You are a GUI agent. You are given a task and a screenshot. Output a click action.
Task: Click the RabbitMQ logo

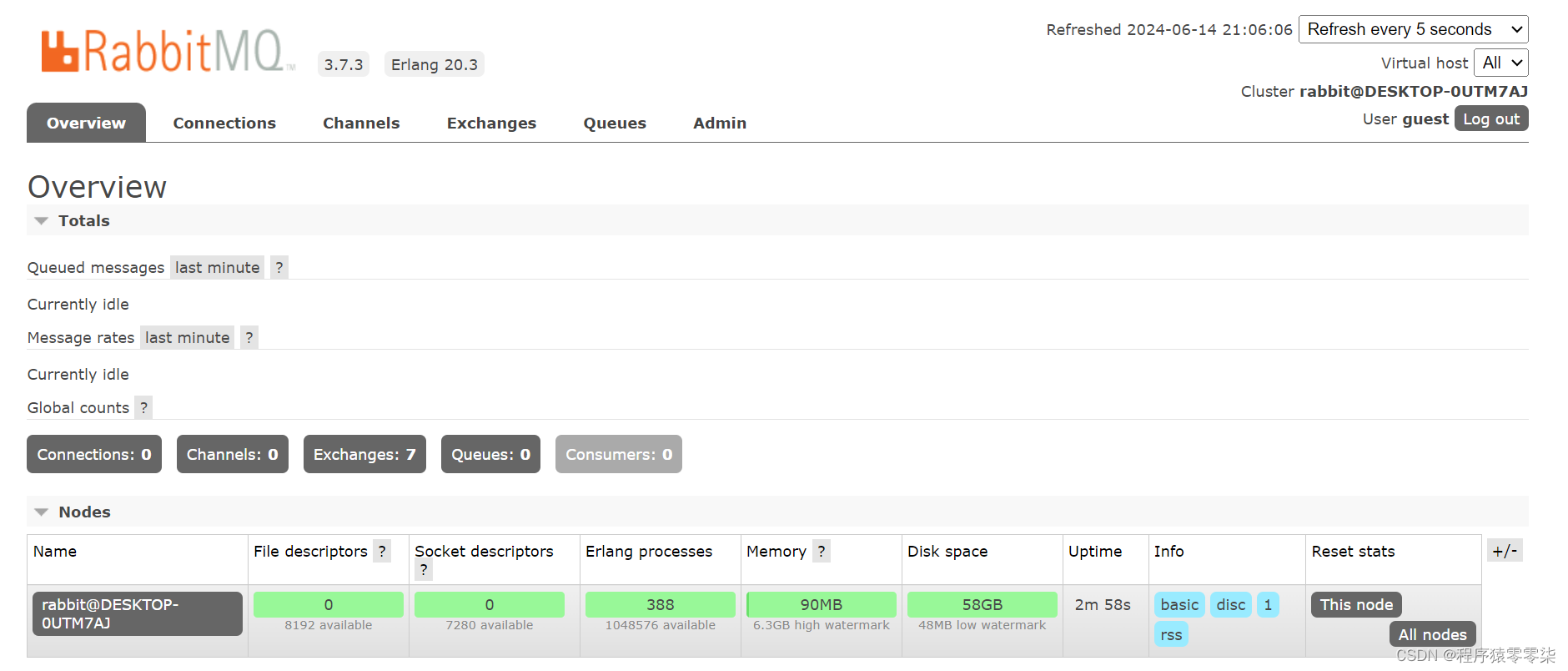(x=168, y=52)
